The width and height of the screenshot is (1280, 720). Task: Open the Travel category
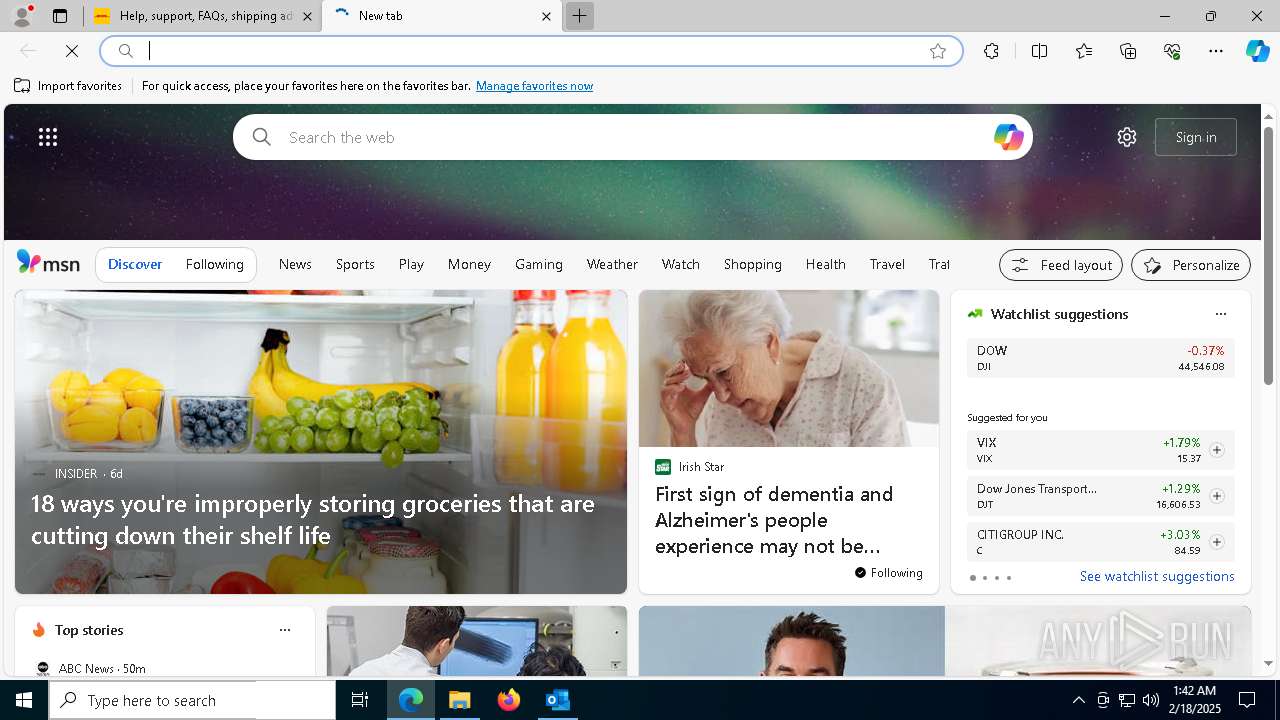click(x=887, y=264)
